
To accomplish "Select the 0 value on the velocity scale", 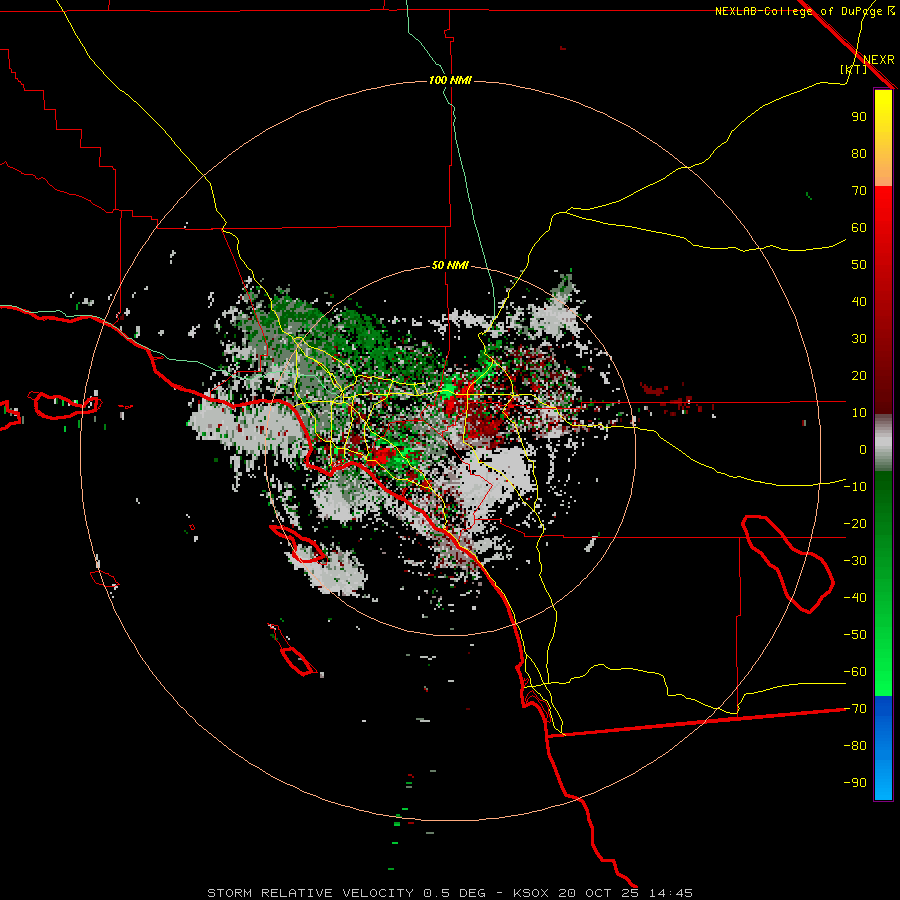I will 863,449.
